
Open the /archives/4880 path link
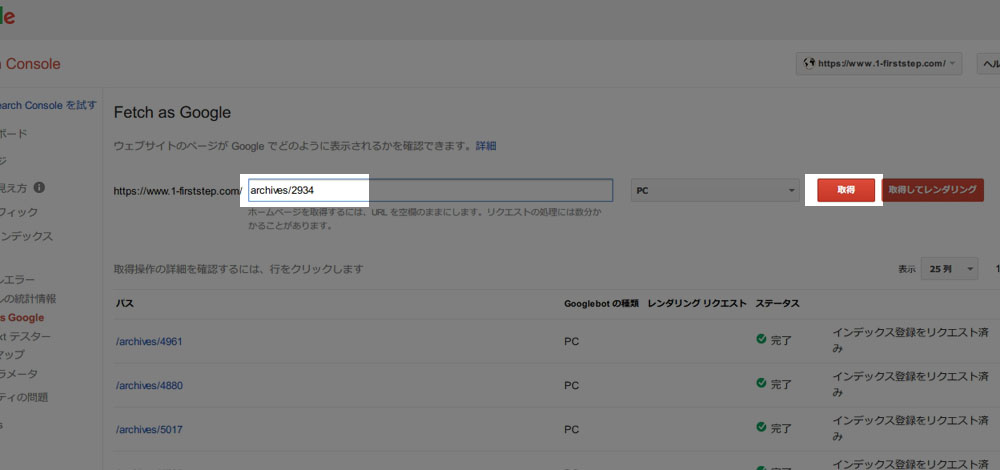(x=149, y=385)
